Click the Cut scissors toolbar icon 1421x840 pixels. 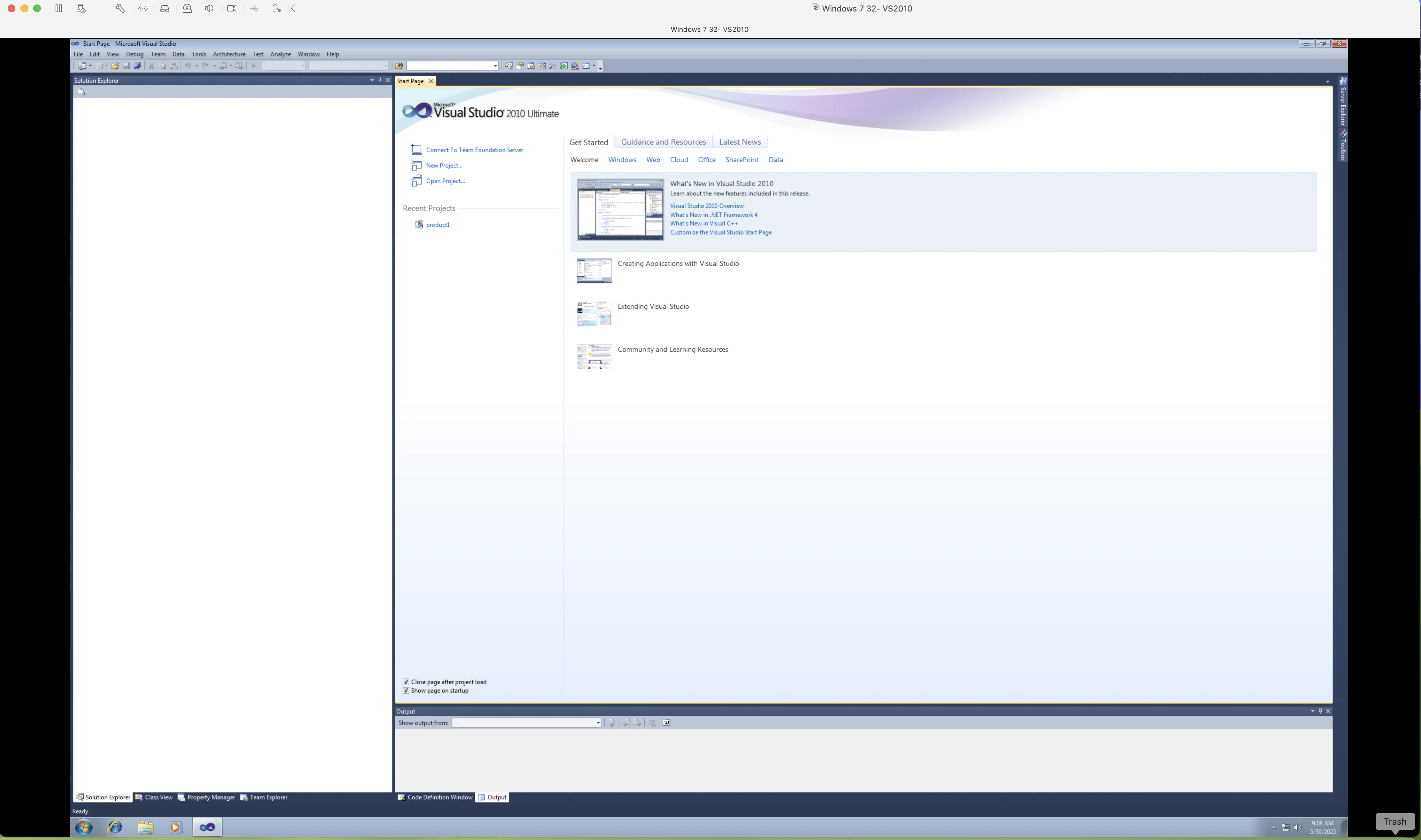(151, 66)
